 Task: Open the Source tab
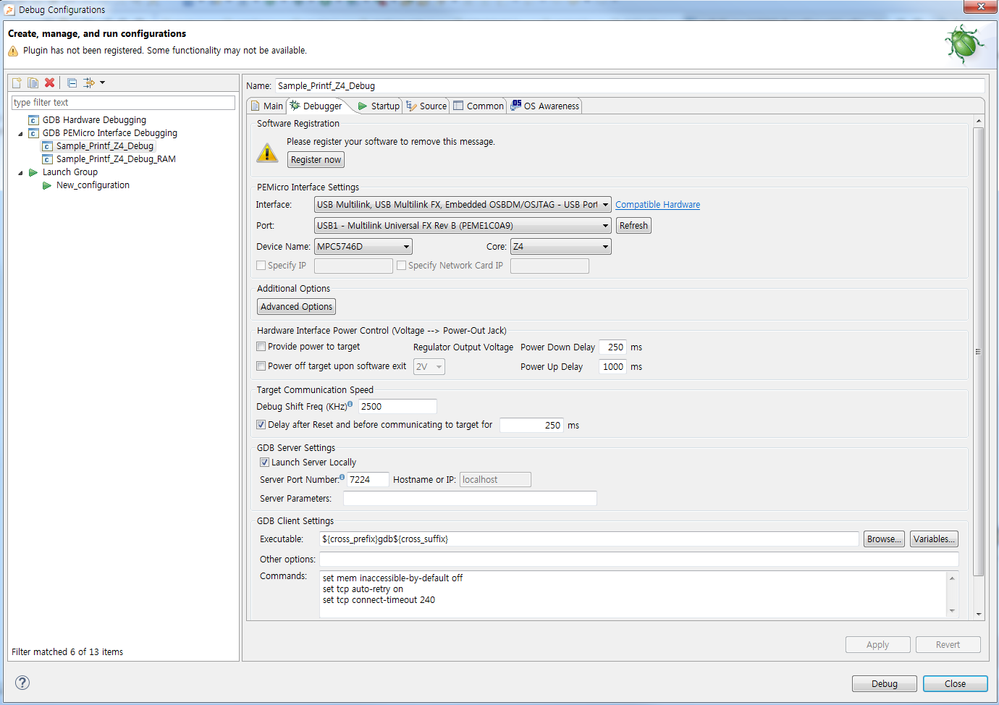click(426, 106)
